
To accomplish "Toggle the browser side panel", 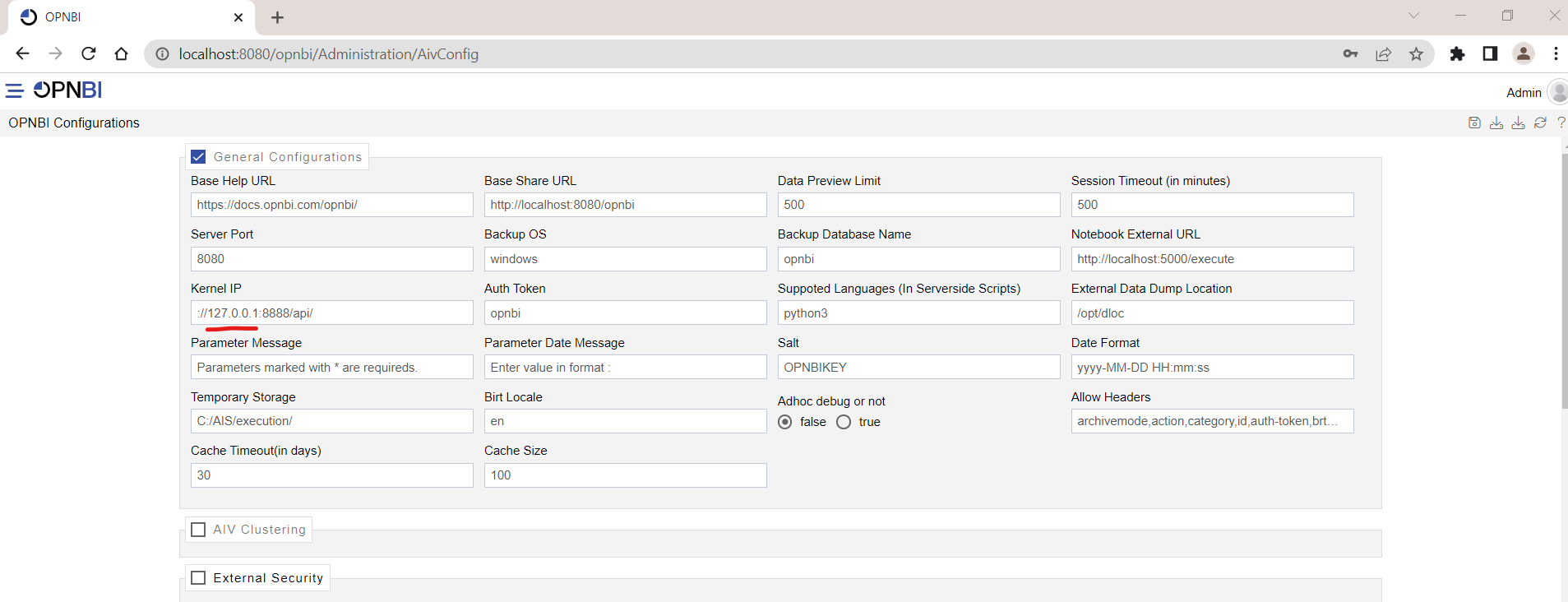I will [1490, 53].
